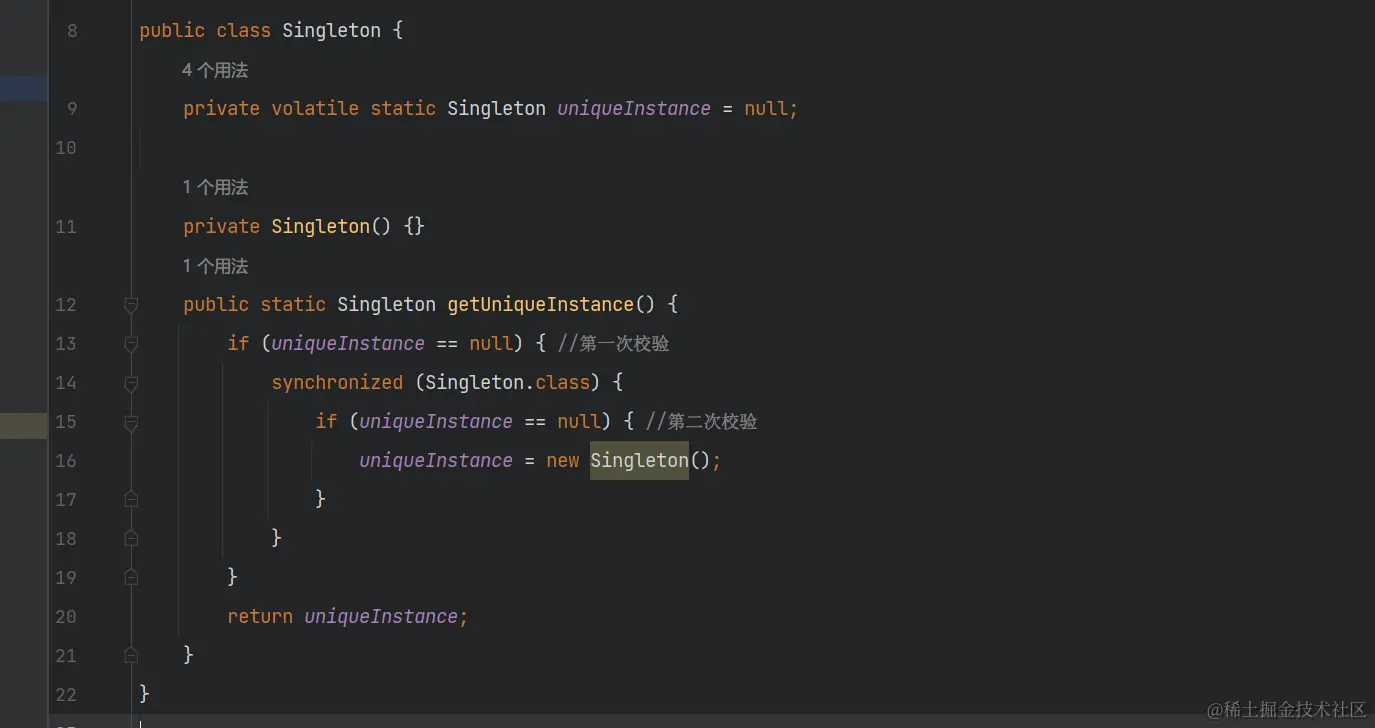Click line number 10 in gutter
The width and height of the screenshot is (1375, 728).
point(66,148)
